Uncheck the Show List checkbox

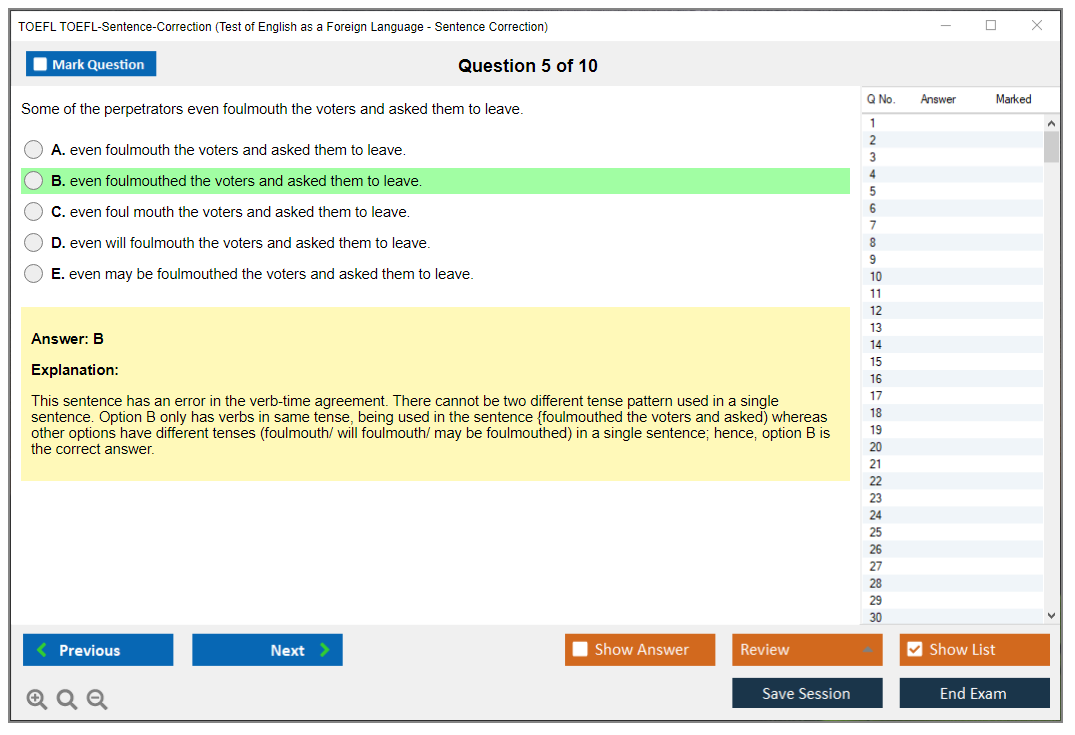(x=914, y=650)
